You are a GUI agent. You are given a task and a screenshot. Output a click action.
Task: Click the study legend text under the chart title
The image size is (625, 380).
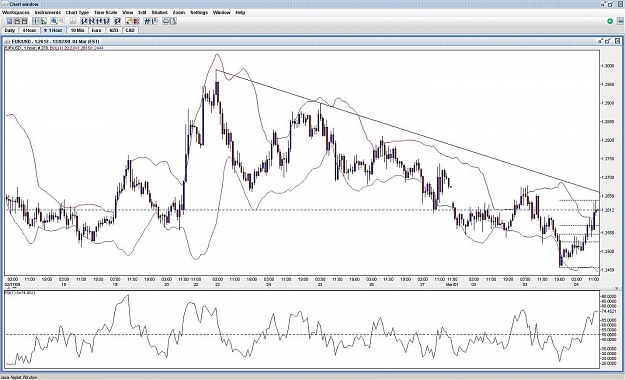coord(54,48)
